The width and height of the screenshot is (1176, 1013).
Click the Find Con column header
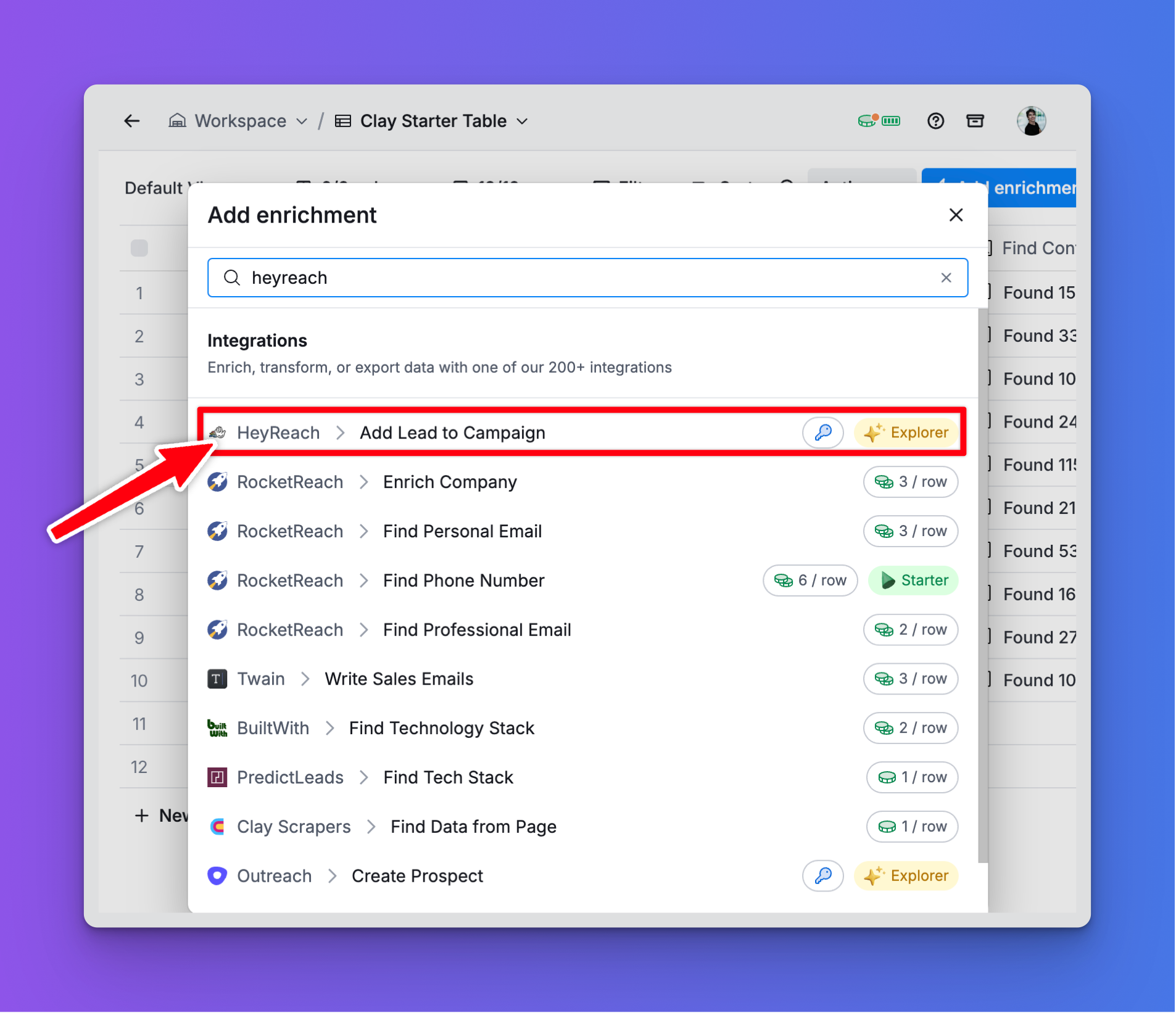coord(1038,248)
